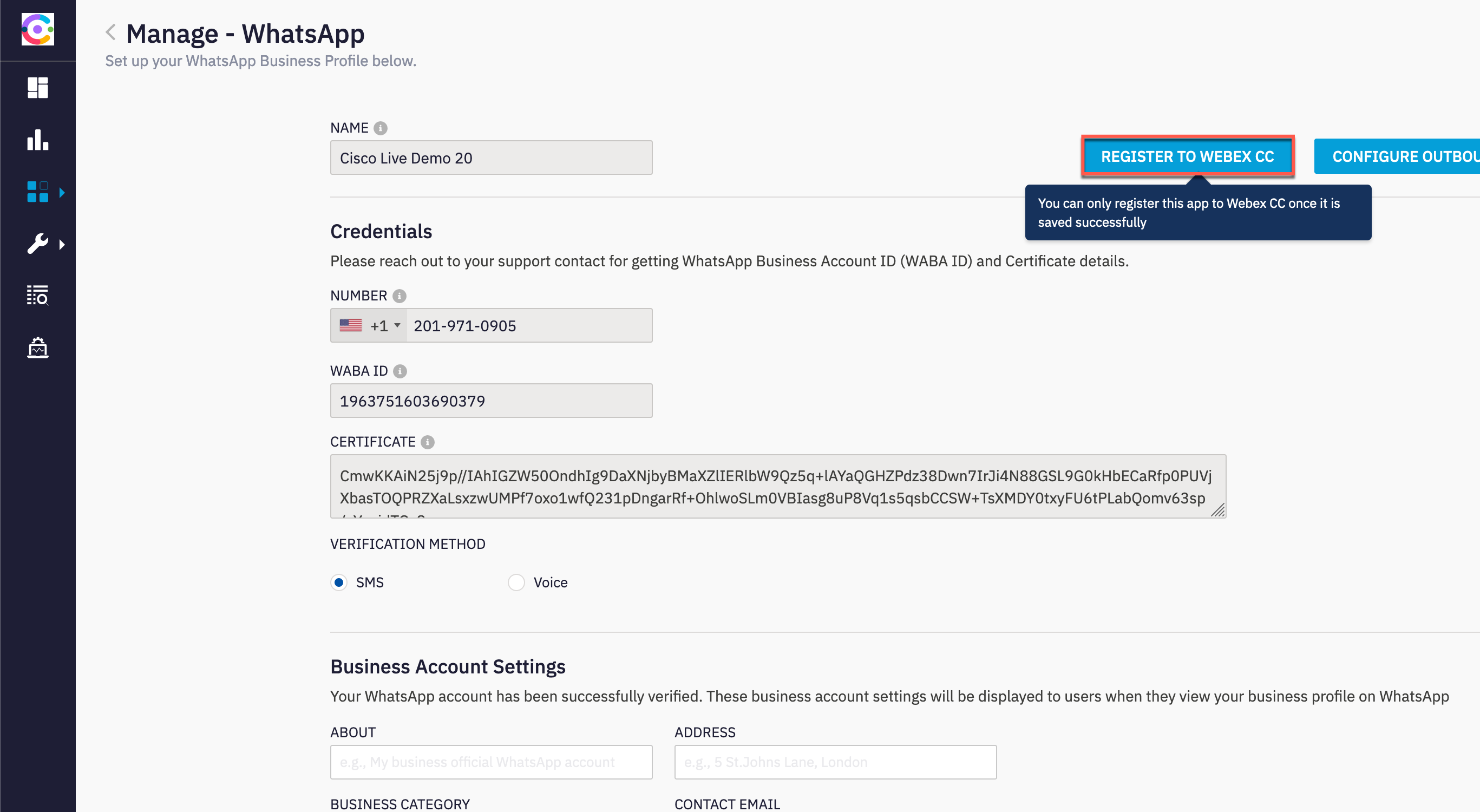This screenshot has width=1480, height=812.
Task: Show info tooltip next to WABA ID
Action: point(400,371)
